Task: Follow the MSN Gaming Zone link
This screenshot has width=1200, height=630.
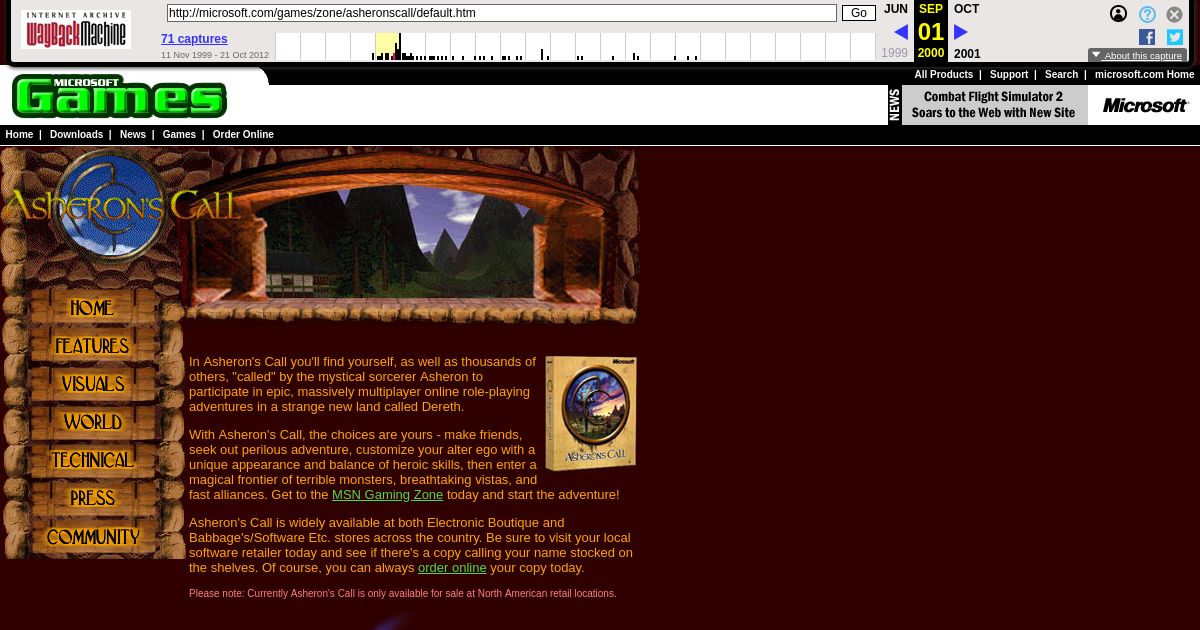Action: [387, 495]
